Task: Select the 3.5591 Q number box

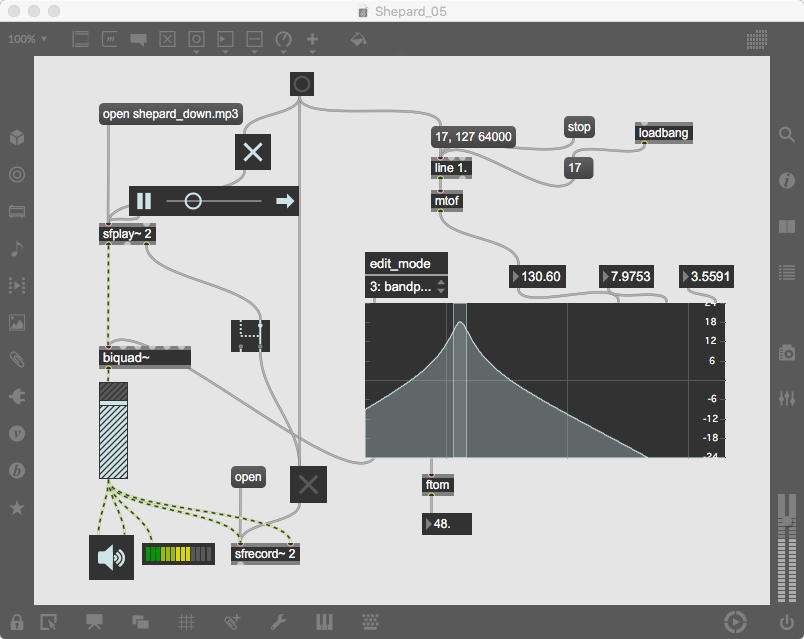Action: tap(706, 276)
